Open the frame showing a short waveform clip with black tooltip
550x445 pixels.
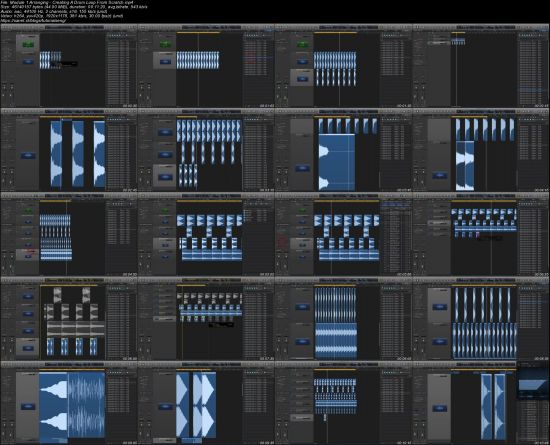coord(69,66)
